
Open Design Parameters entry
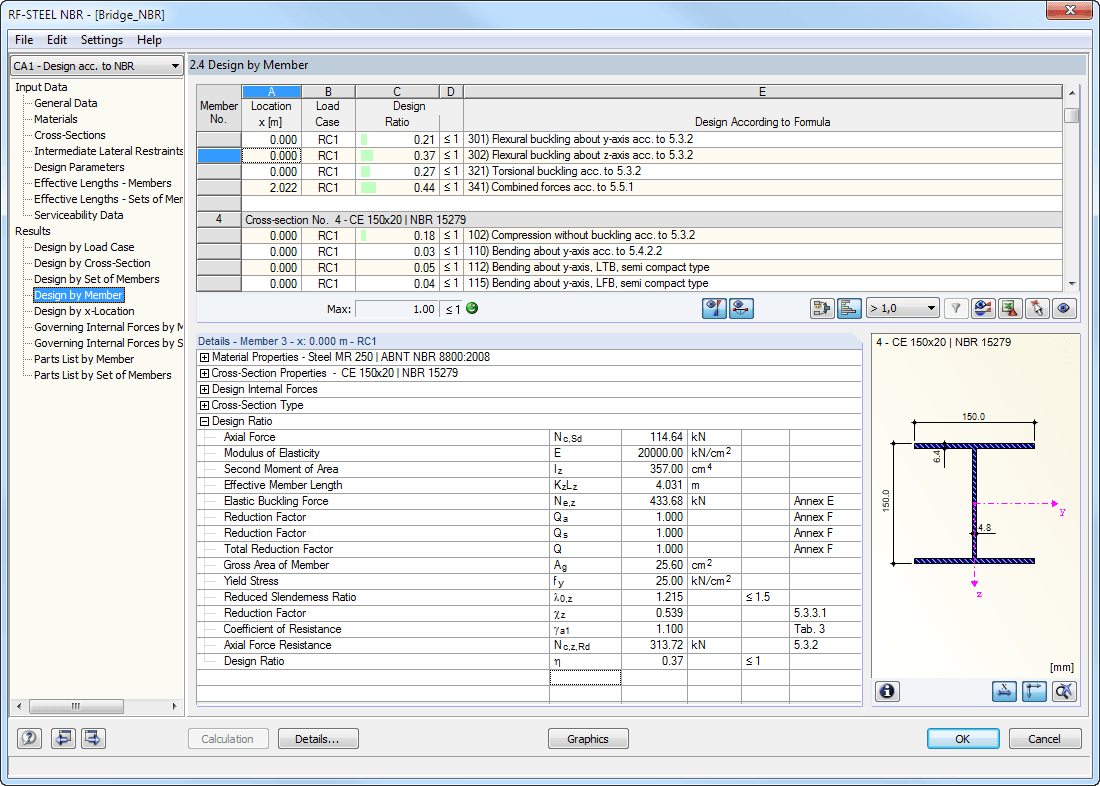tap(79, 167)
